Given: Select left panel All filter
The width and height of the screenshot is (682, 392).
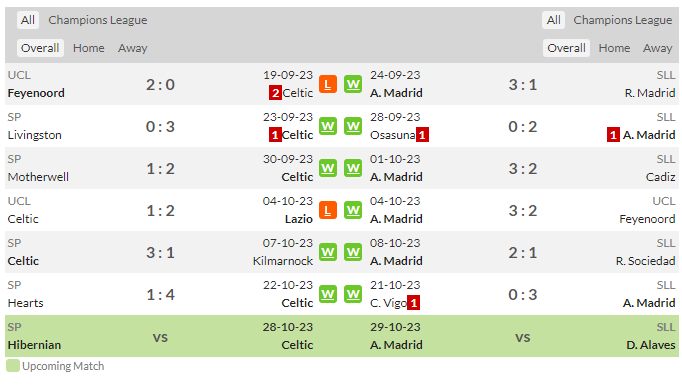Looking at the screenshot, I should (28, 20).
